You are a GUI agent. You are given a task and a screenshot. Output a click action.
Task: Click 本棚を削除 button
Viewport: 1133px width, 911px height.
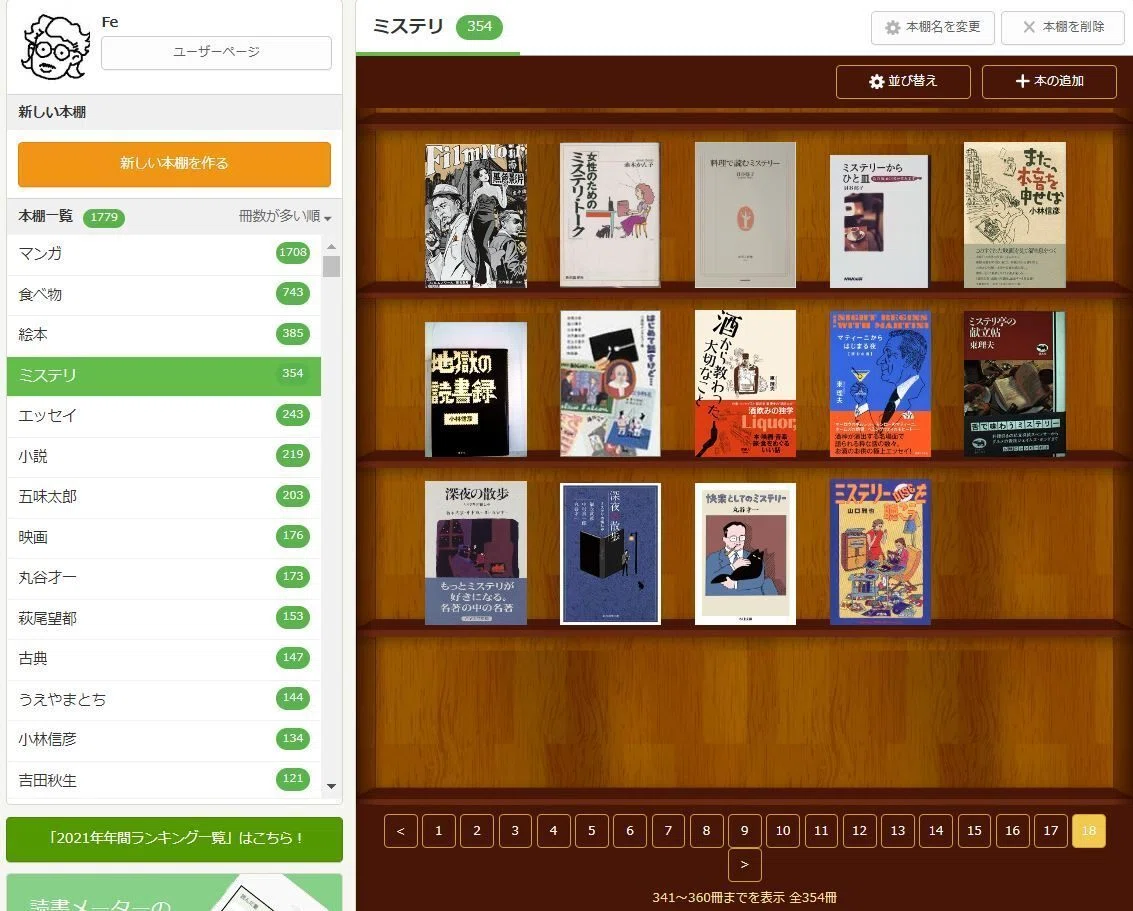(1063, 27)
